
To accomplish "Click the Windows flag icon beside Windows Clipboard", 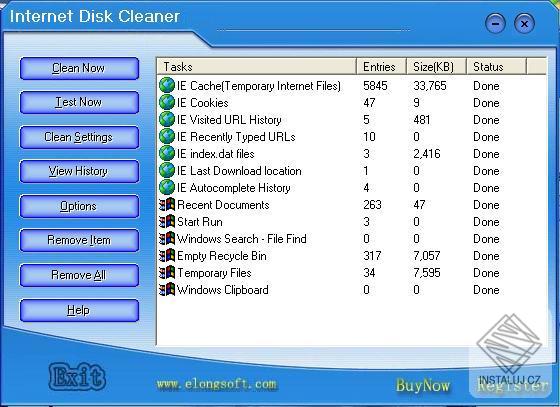I will 167,290.
